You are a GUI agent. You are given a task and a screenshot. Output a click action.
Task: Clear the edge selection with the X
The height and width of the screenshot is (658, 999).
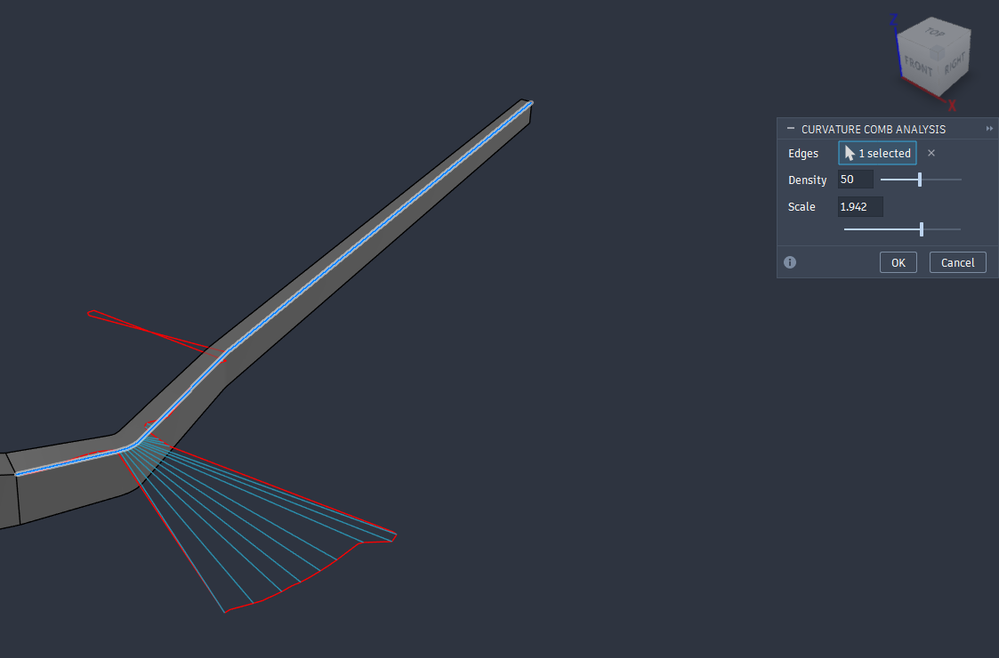pos(931,153)
